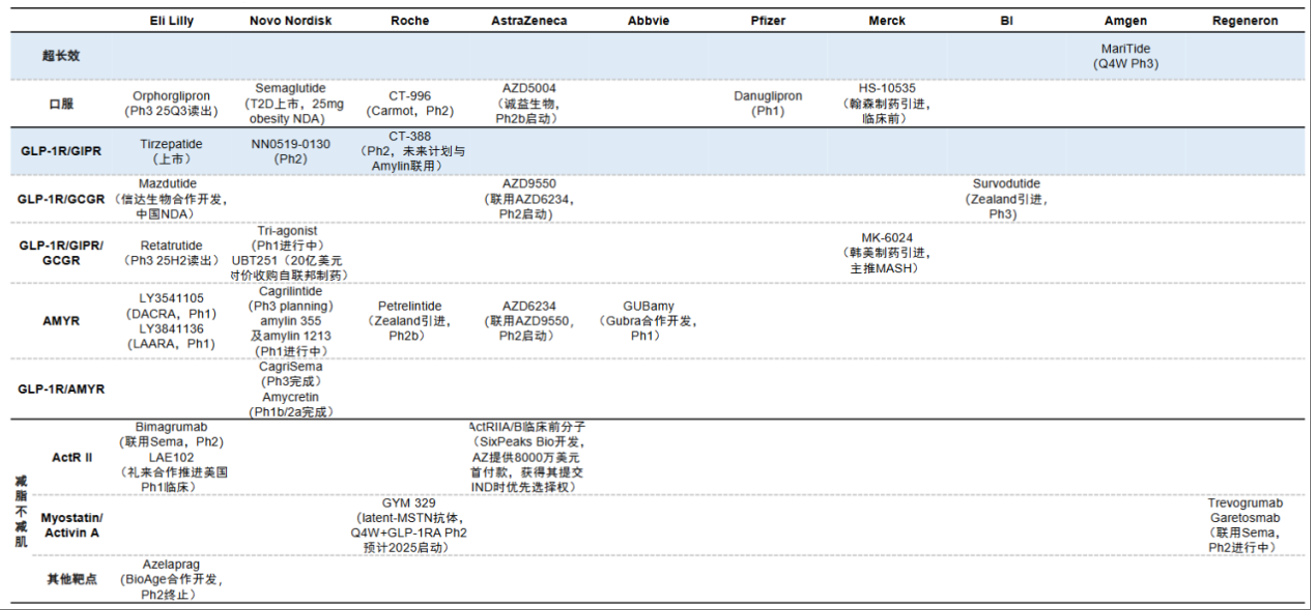Select the GLP-1R/GCGR row label
1311x610 pixels.
(x=61, y=199)
